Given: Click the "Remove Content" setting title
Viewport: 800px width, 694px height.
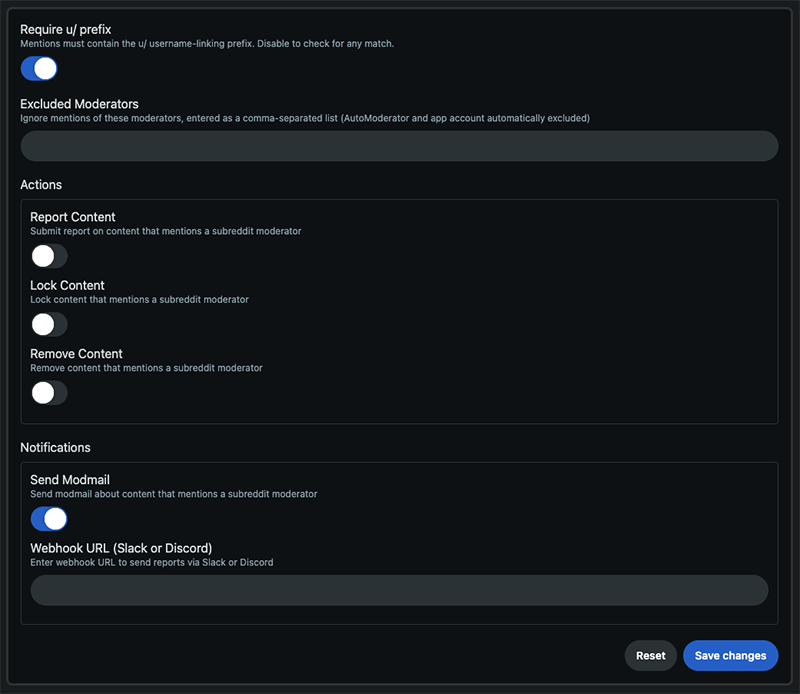Looking at the screenshot, I should point(76,354).
